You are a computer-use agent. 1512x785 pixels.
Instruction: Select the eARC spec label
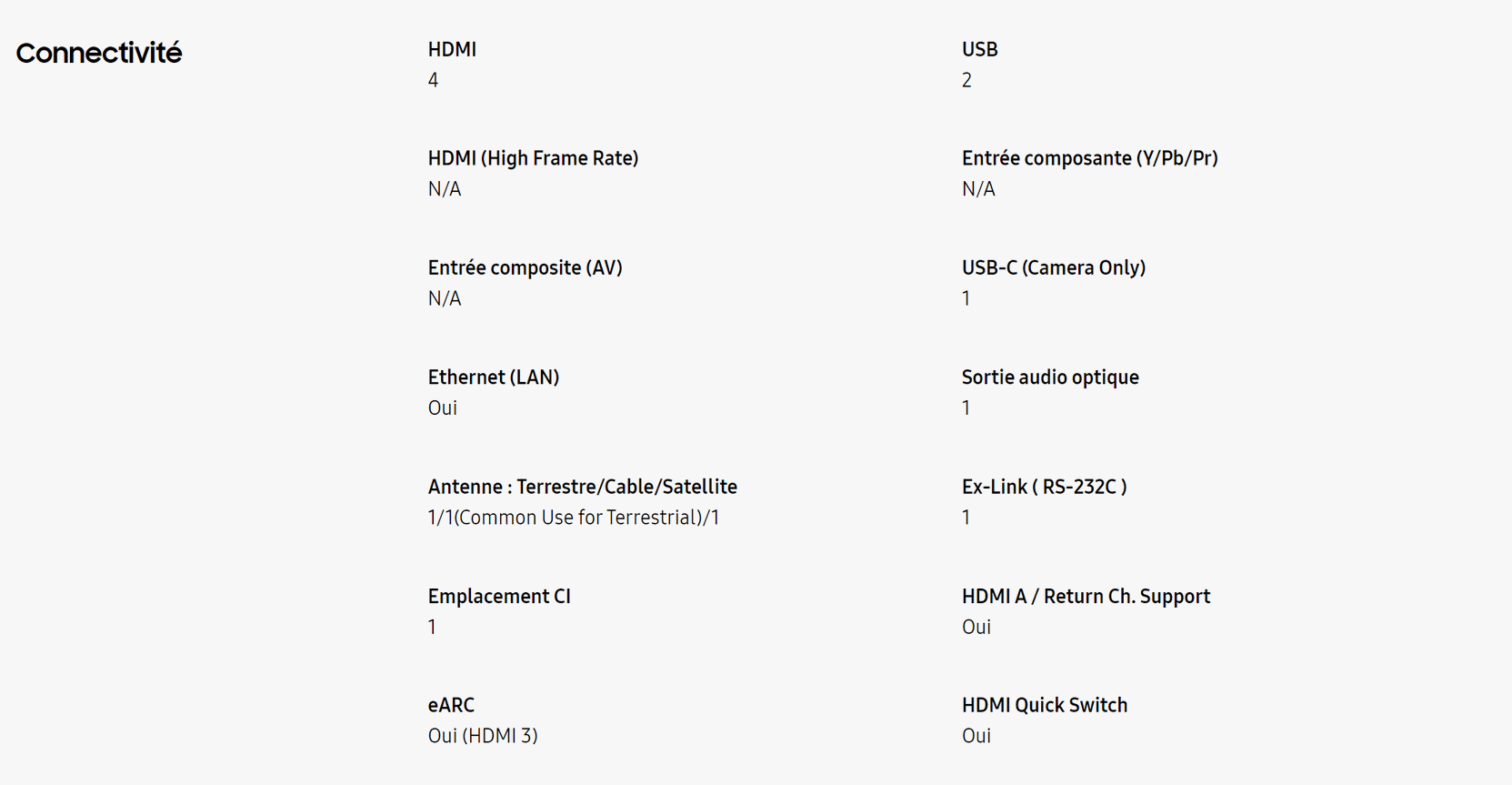tap(451, 705)
